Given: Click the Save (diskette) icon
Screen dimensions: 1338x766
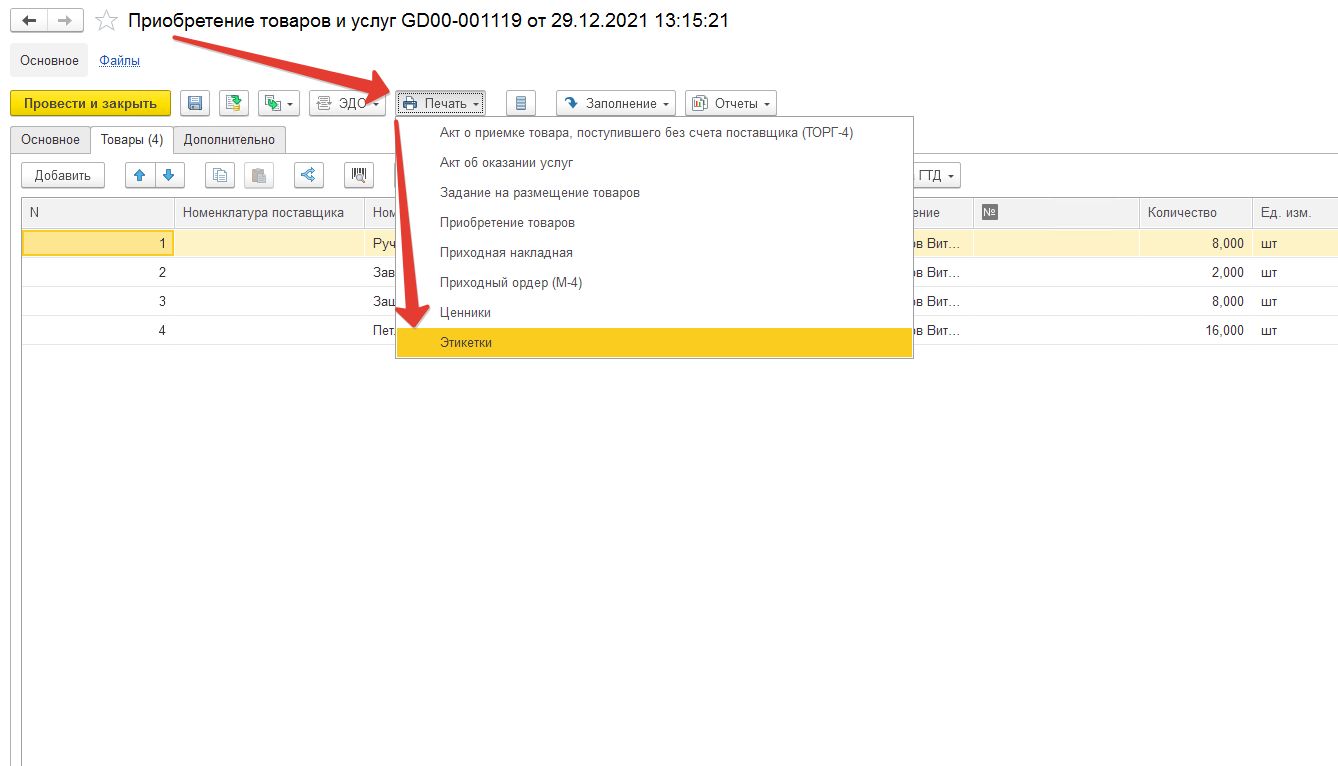Looking at the screenshot, I should click(x=195, y=103).
